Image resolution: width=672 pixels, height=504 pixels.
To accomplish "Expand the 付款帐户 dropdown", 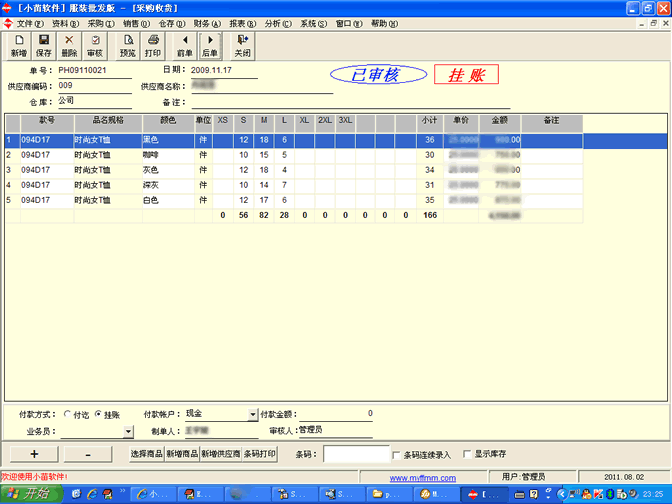I will (x=252, y=414).
